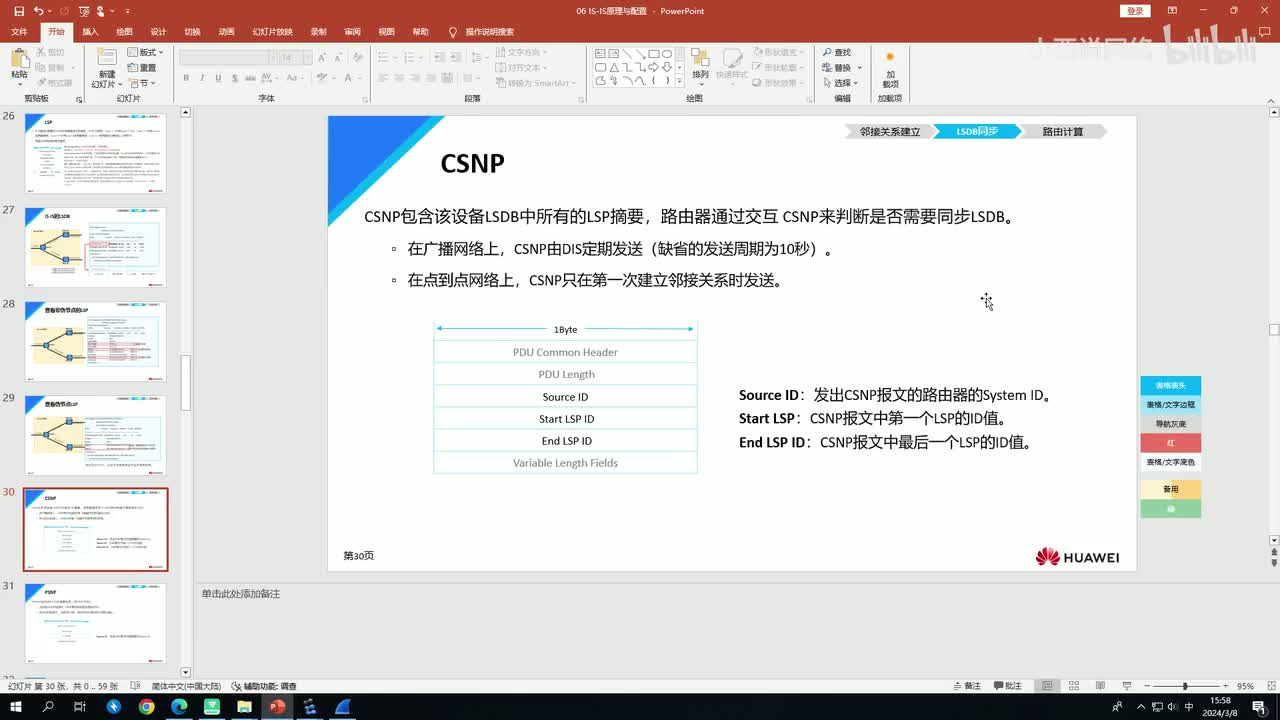This screenshot has width=1280, height=720.
Task: Click the 查找 find button
Action: click(837, 52)
